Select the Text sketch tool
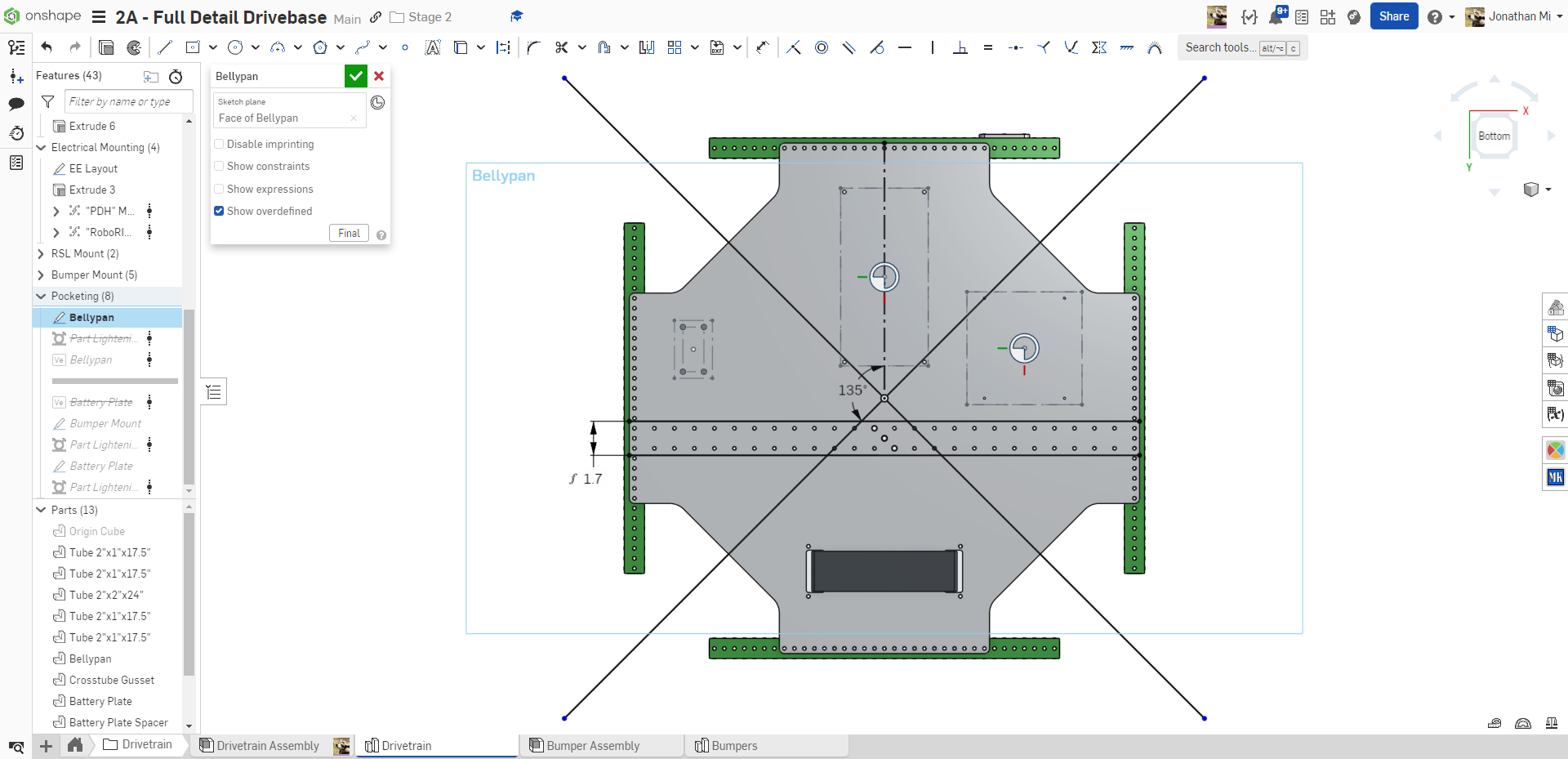 point(433,47)
